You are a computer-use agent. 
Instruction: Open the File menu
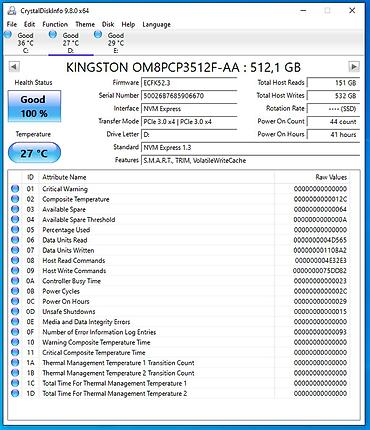tap(12, 24)
